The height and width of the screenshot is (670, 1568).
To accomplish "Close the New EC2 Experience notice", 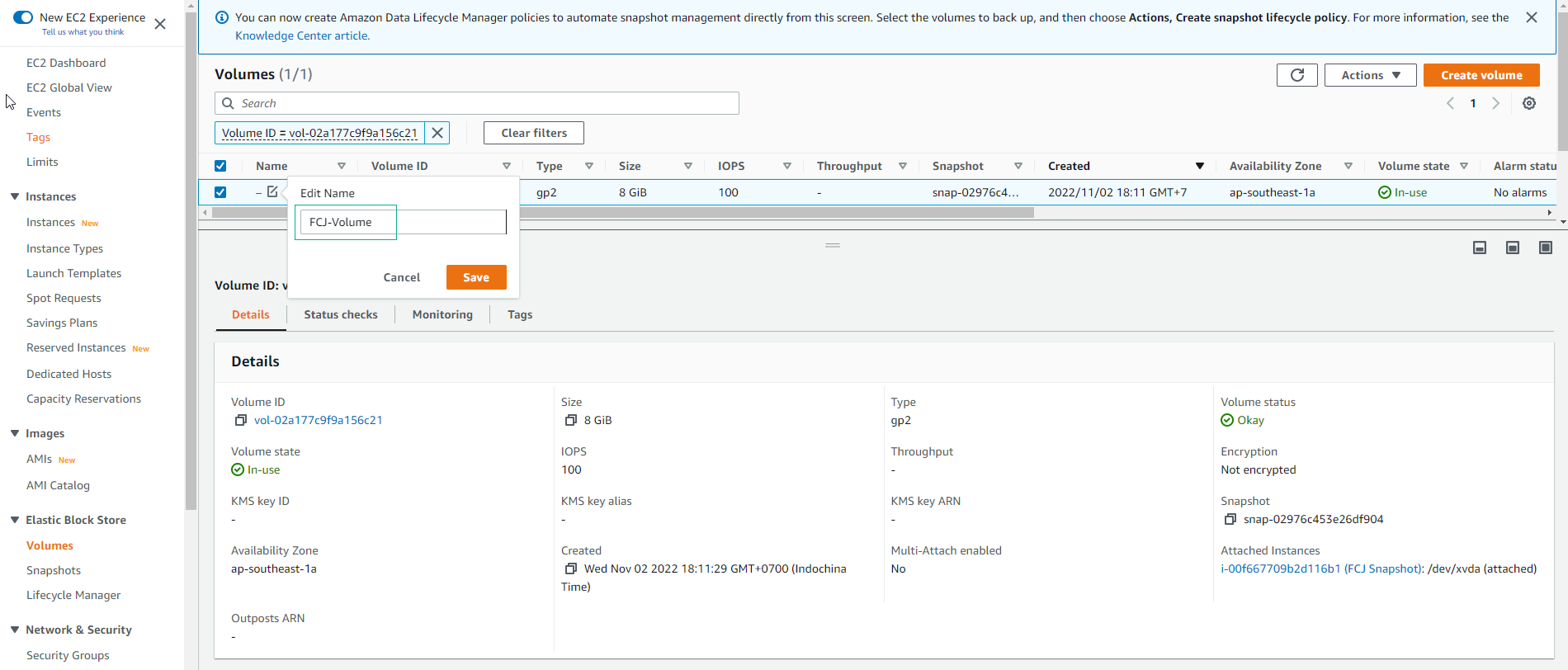I will pos(160,24).
